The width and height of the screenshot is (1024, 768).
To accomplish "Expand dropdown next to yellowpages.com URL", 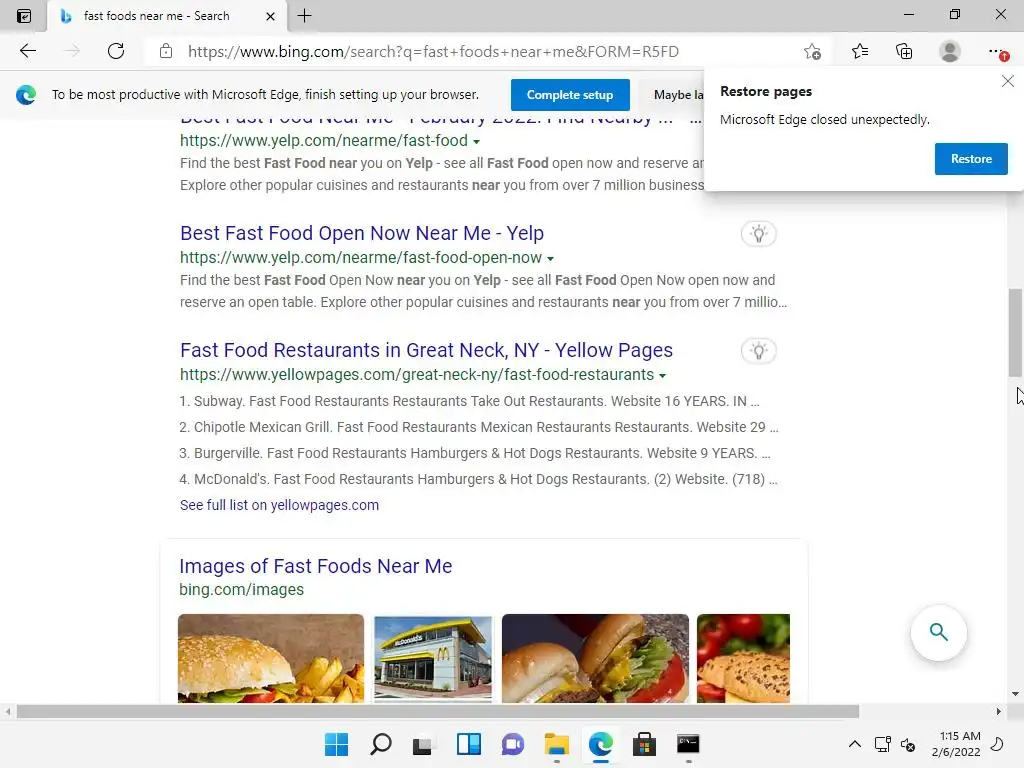I will tap(662, 376).
